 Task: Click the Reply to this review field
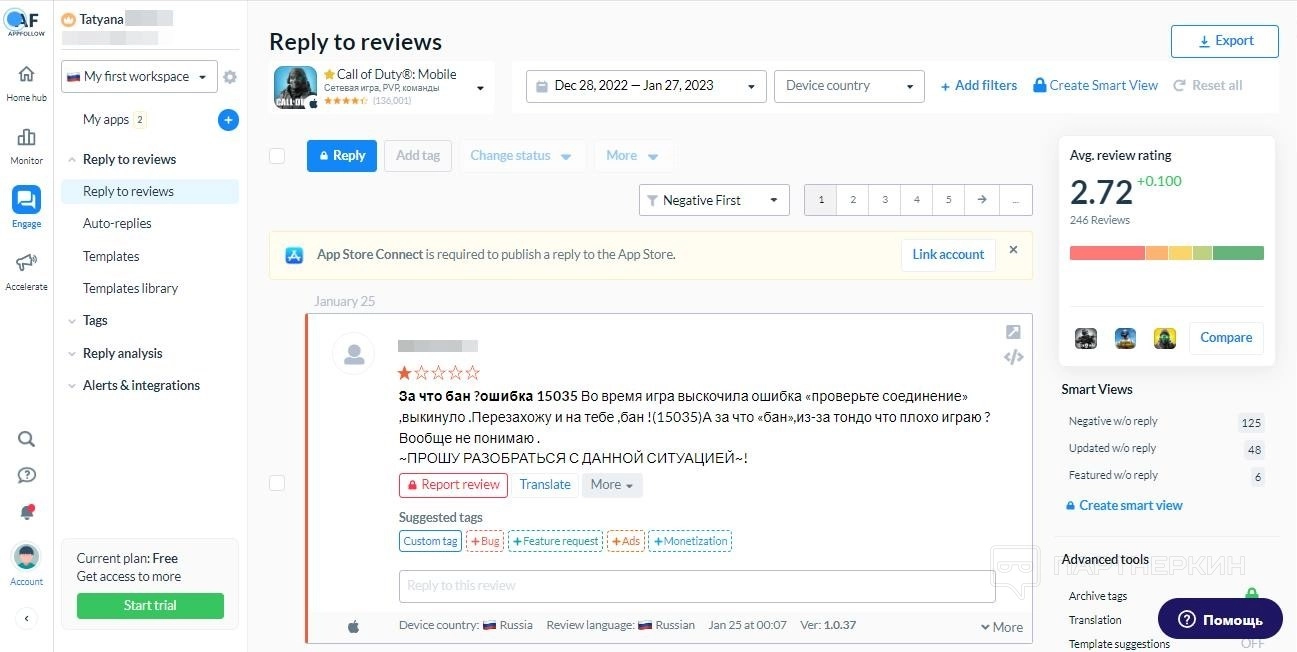[697, 586]
